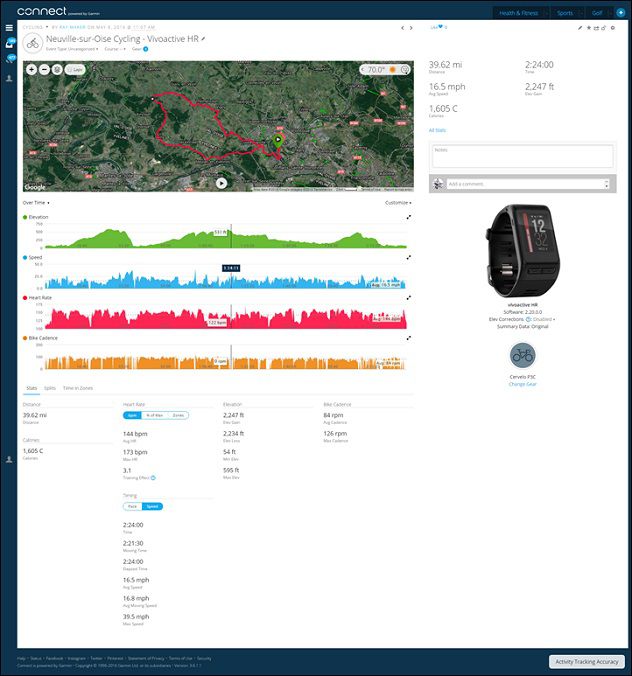Select Speed timing option
The height and width of the screenshot is (676, 632).
(x=152, y=506)
